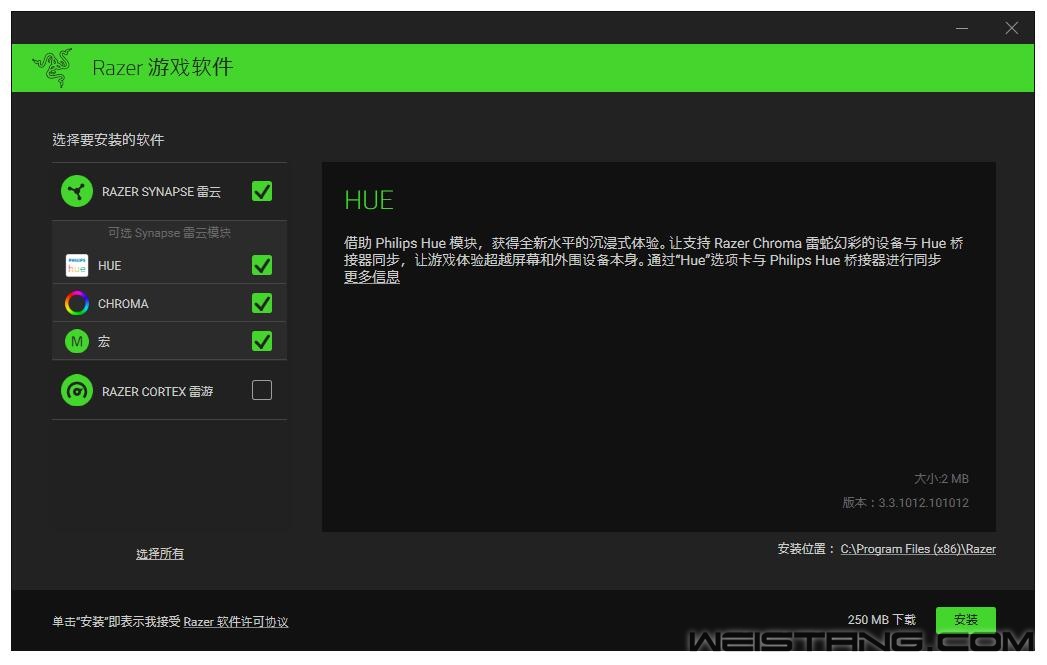Click the Chroma rainbow ring icon
Viewport: 1047px width, 665px height.
pos(77,303)
